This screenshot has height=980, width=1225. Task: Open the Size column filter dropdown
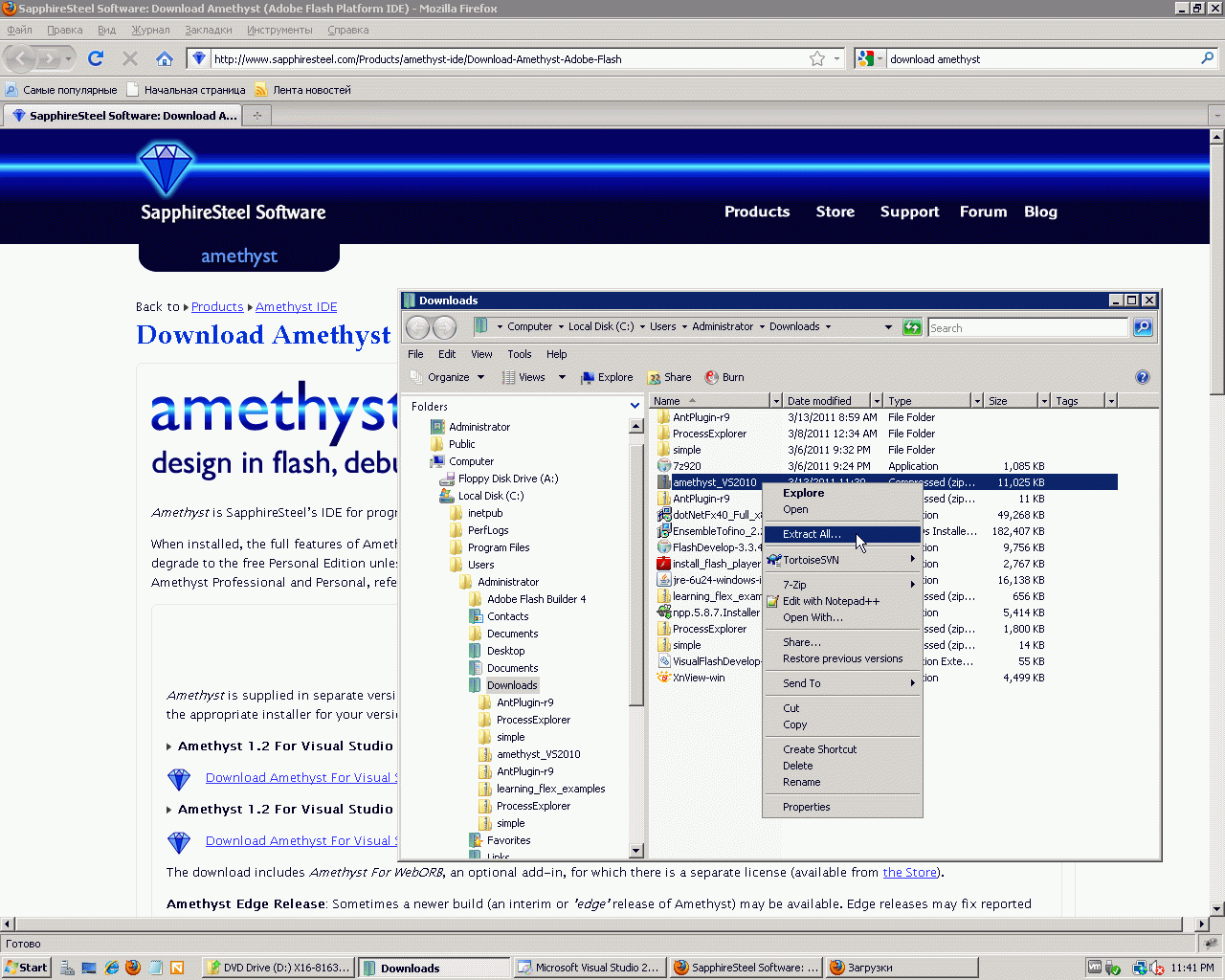[x=1044, y=401]
